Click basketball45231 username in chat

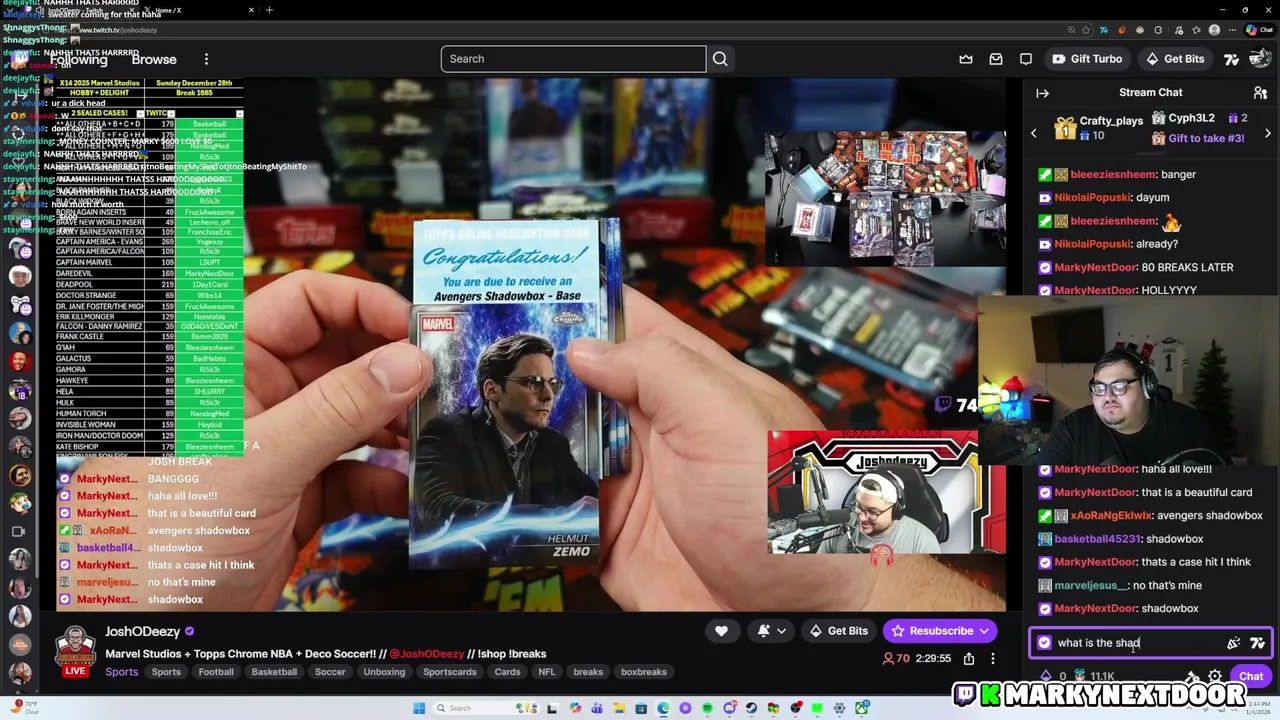click(1097, 539)
